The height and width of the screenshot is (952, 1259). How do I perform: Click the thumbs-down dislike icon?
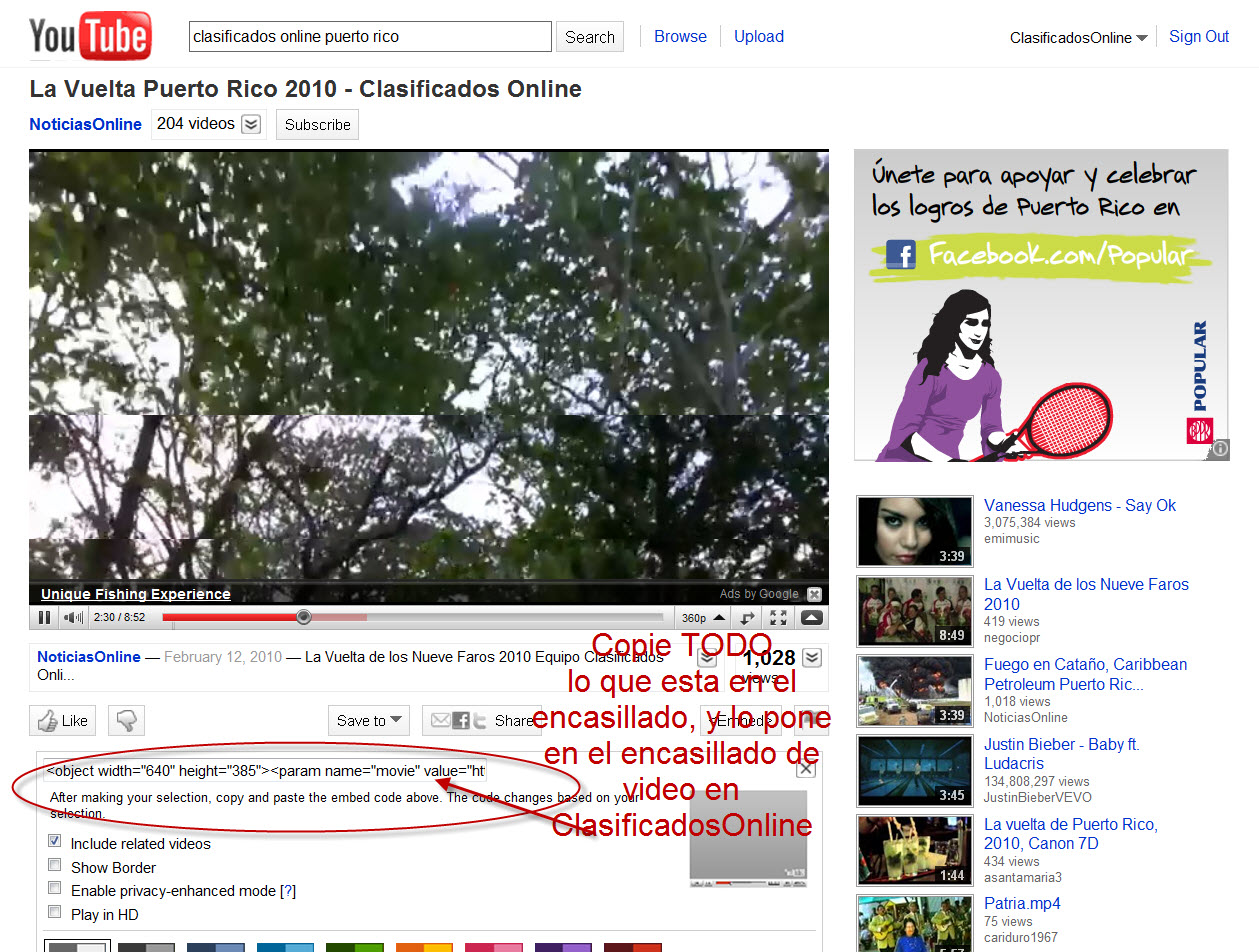pos(127,720)
